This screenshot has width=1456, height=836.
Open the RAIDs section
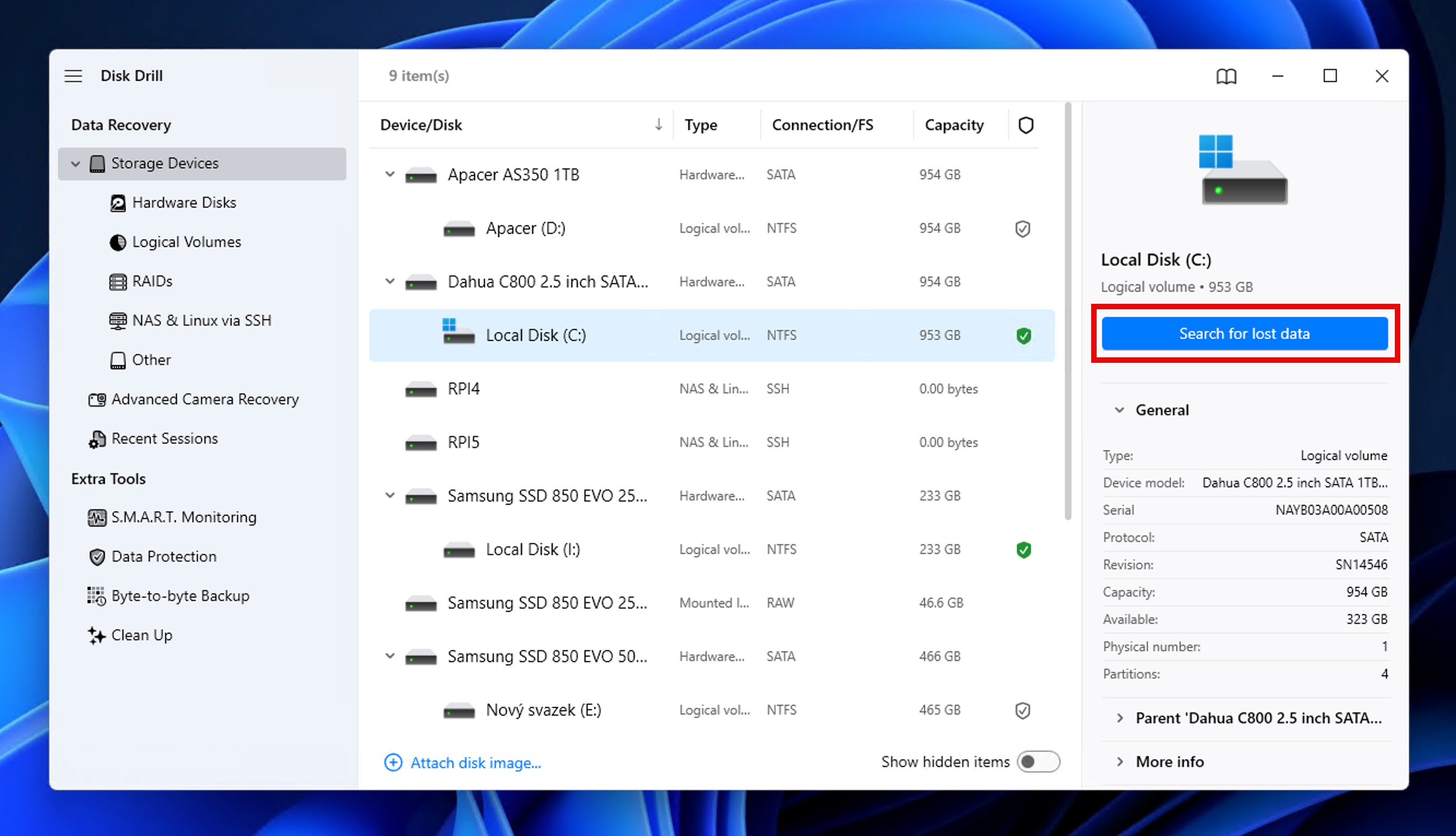152,281
